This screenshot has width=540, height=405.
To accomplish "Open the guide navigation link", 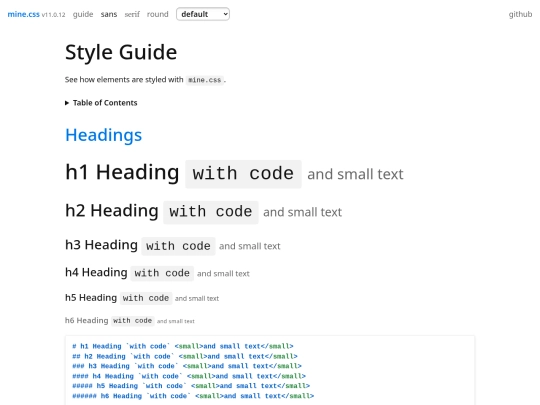I will pyautogui.click(x=83, y=14).
